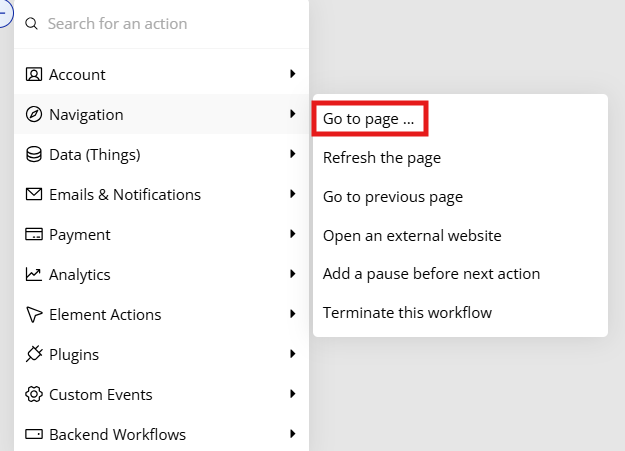Viewport: 625px width, 451px height.
Task: Click the Account person icon
Action: (33, 75)
